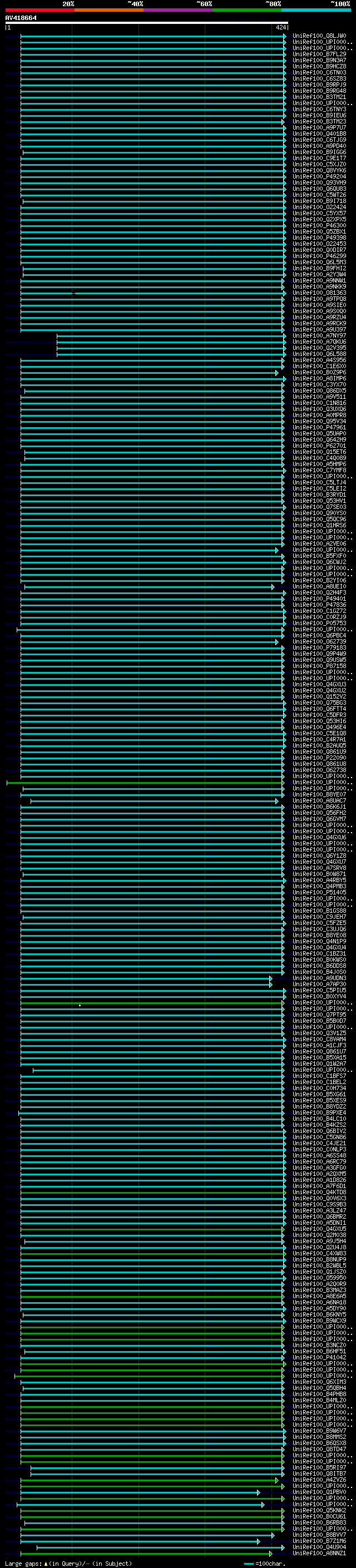Click the orange ~40% identity legend segment
This screenshot has width=356, height=1568.
(x=109, y=10)
